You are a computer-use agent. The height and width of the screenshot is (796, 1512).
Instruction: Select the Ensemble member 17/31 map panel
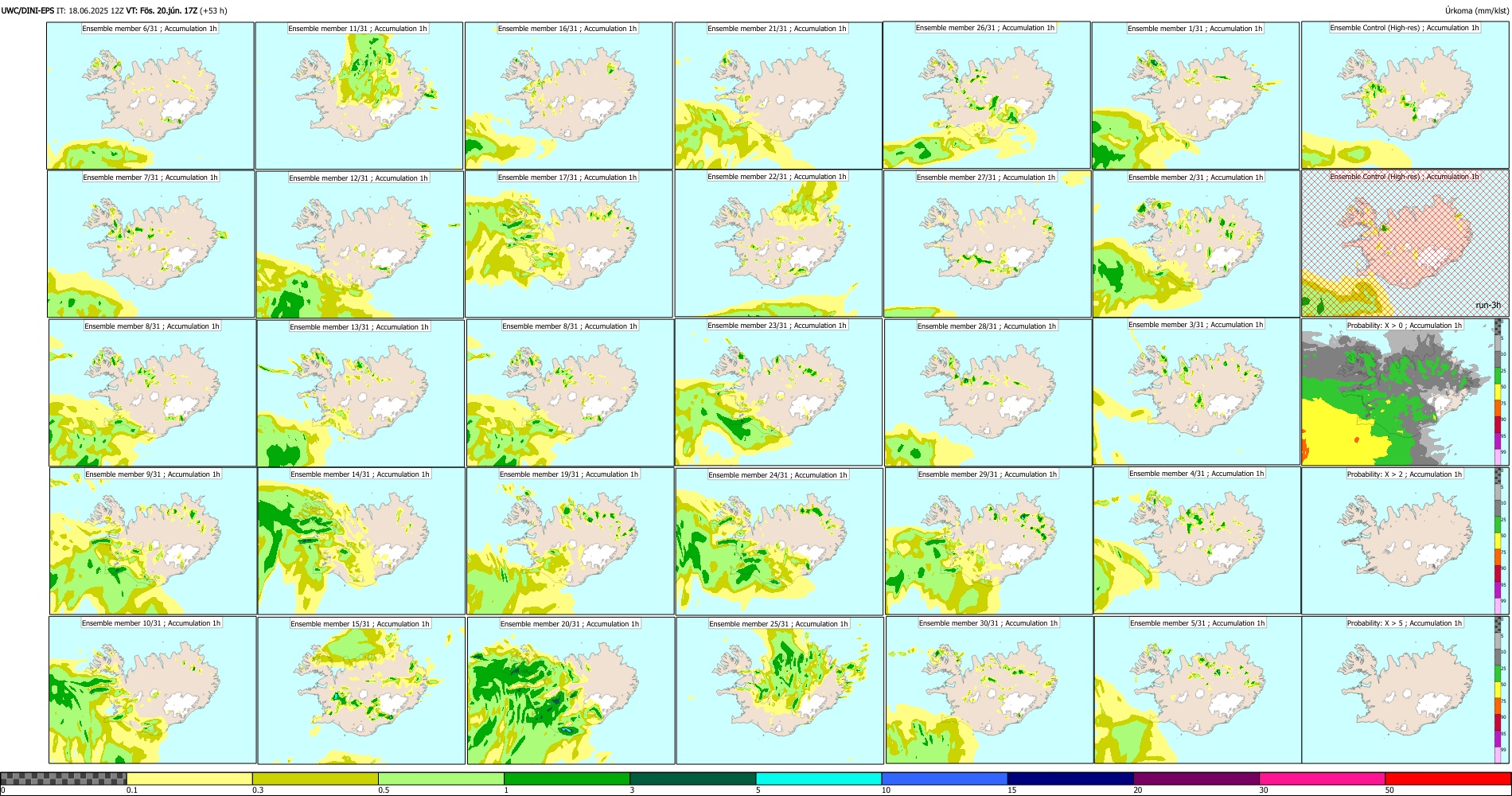pyautogui.click(x=569, y=244)
